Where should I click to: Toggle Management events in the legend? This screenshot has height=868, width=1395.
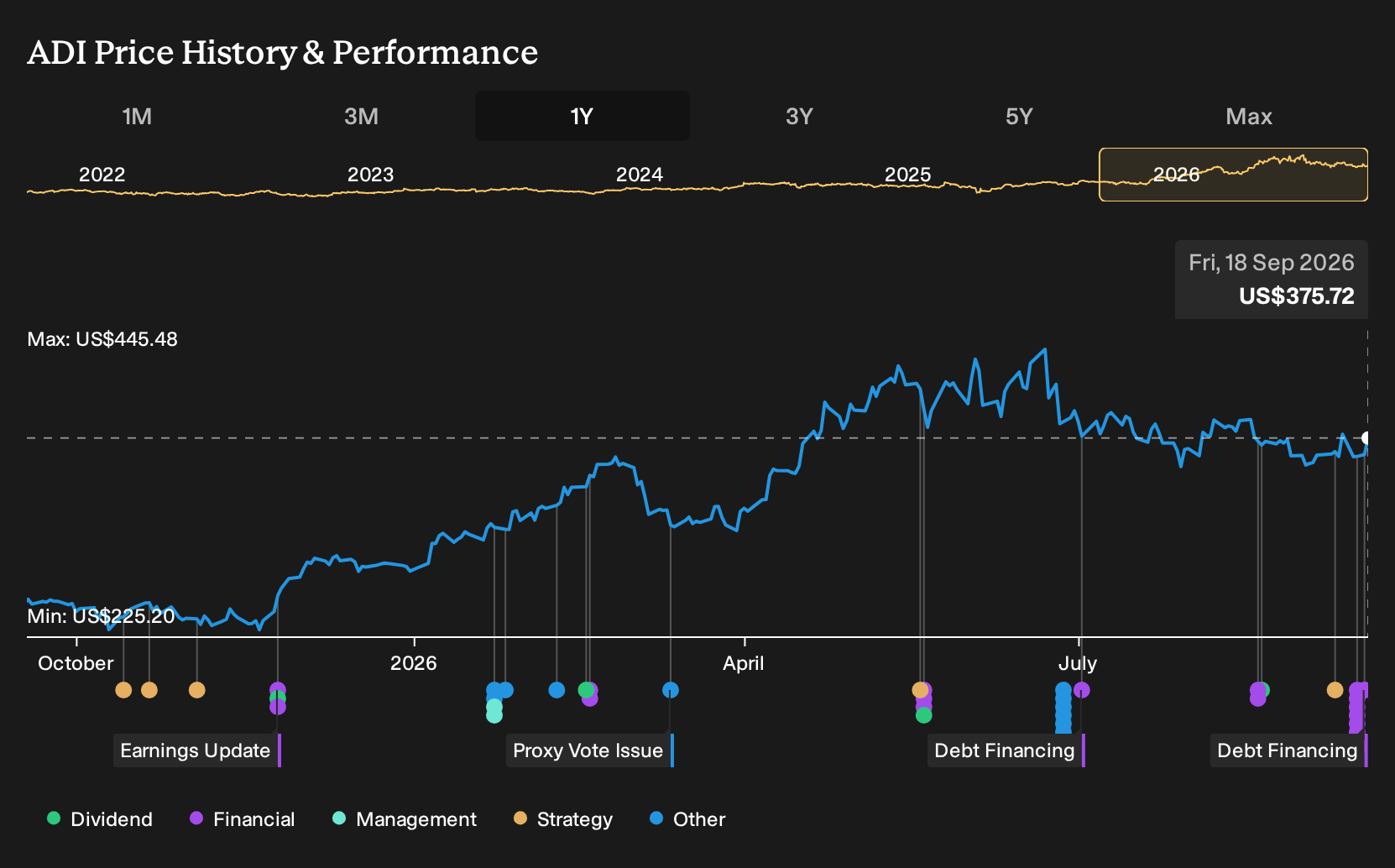(405, 819)
